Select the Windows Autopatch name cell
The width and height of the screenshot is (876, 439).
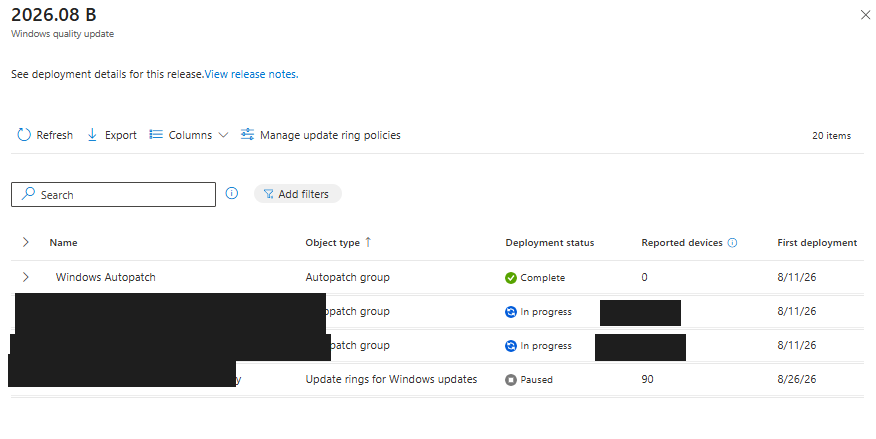[x=106, y=277]
